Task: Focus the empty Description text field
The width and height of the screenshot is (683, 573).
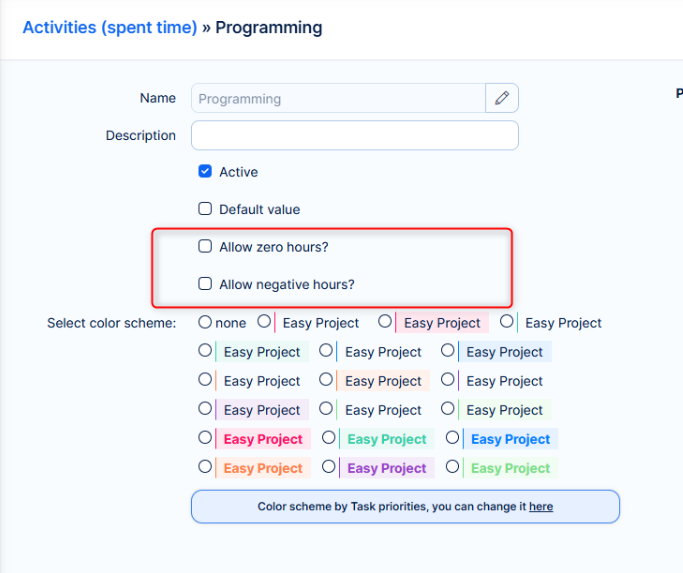Action: [x=354, y=135]
